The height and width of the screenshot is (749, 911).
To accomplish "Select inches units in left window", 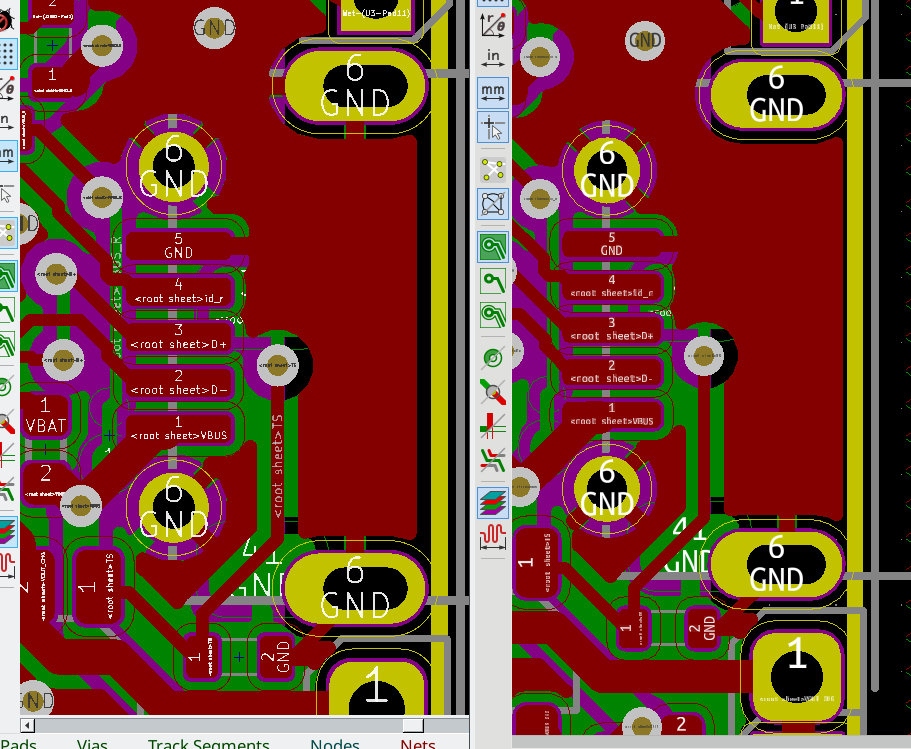I will (x=6, y=122).
